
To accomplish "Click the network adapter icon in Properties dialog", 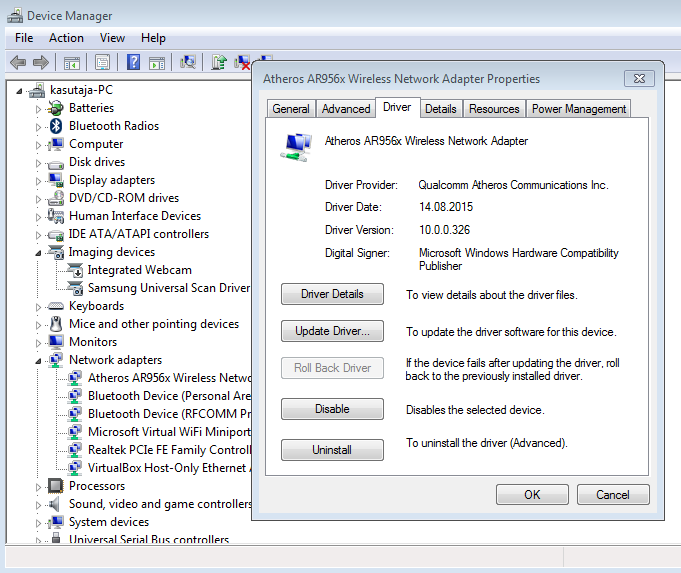I will pyautogui.click(x=296, y=147).
